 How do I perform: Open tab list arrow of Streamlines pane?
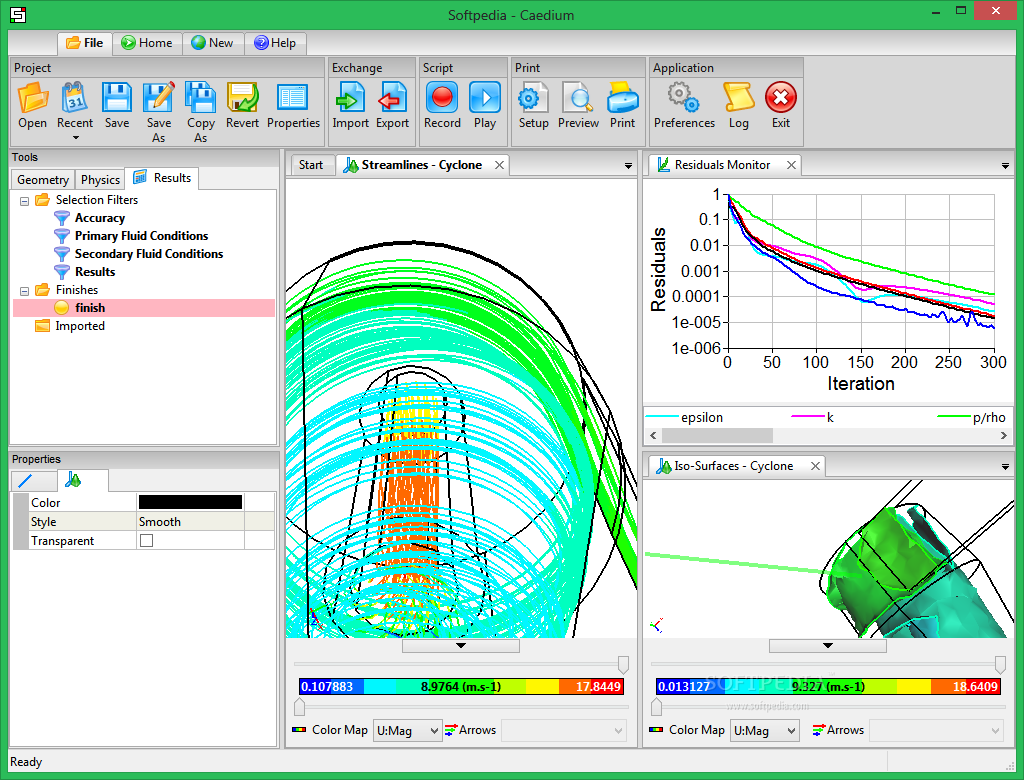click(628, 166)
